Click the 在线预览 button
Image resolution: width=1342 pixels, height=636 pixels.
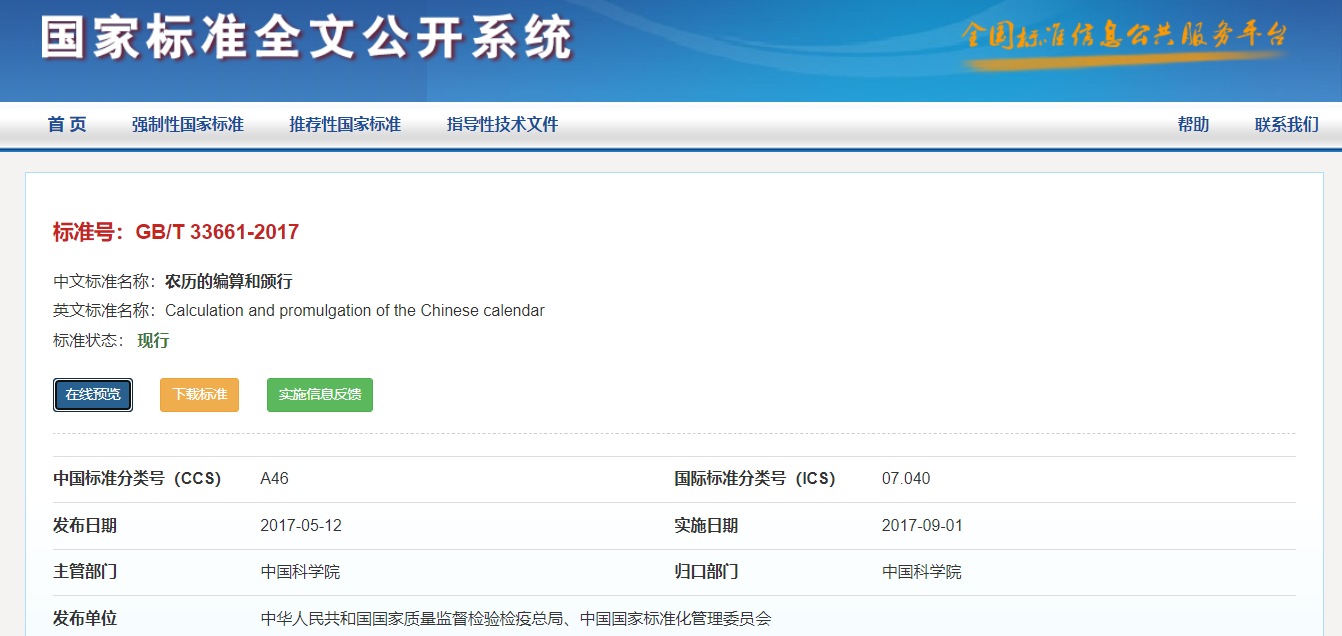pos(93,395)
